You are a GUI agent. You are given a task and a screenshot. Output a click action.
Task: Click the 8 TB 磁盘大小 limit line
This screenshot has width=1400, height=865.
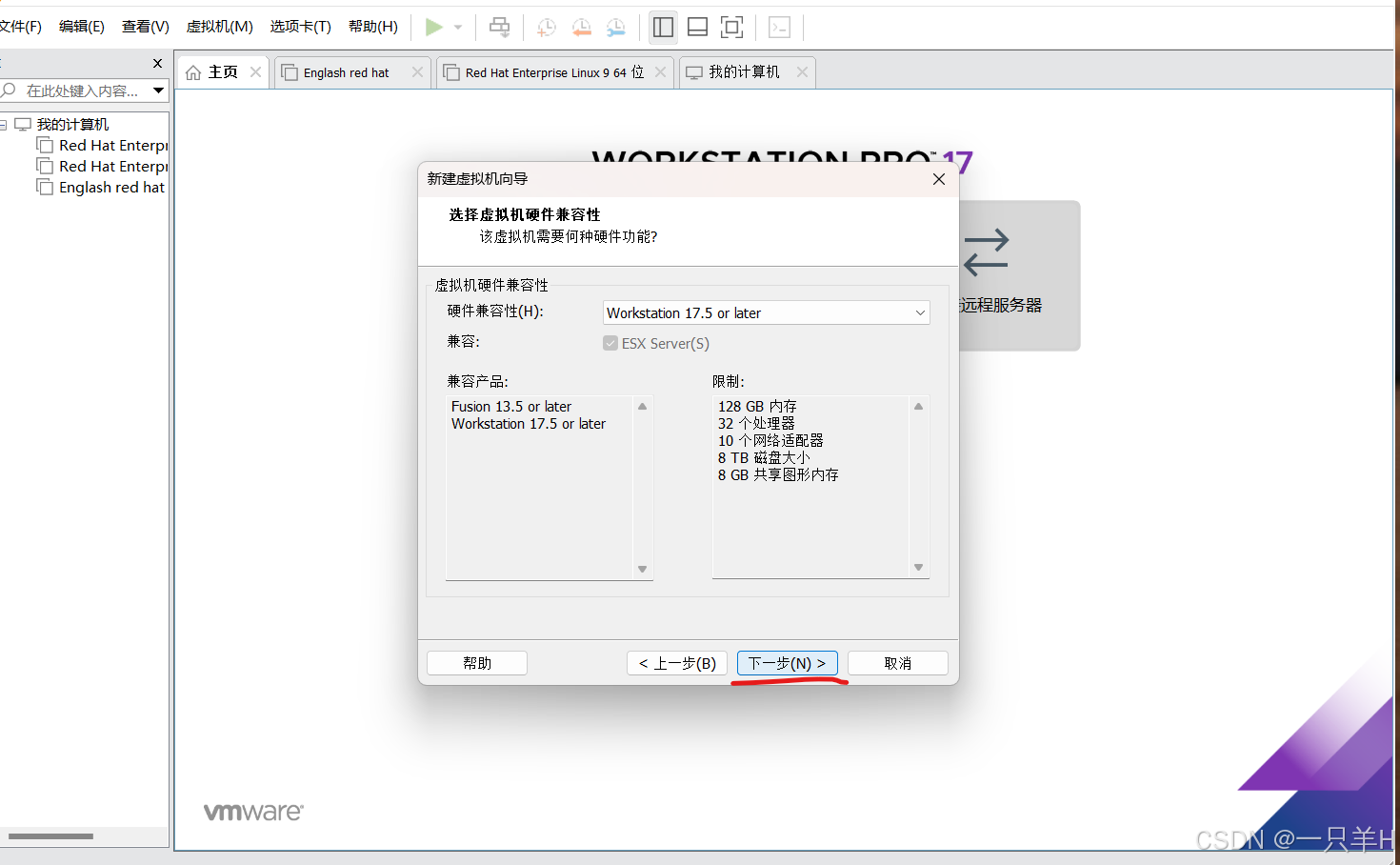(764, 458)
